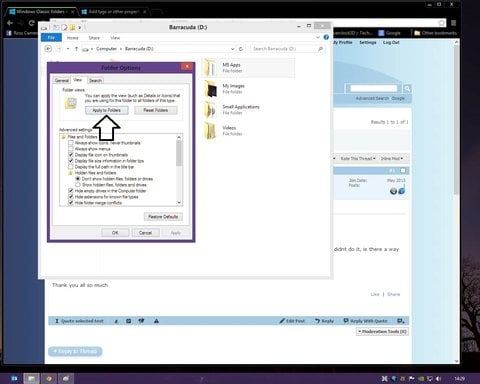Uncheck Hide folder merge conflicts
The height and width of the screenshot is (384, 480).
click(x=71, y=203)
